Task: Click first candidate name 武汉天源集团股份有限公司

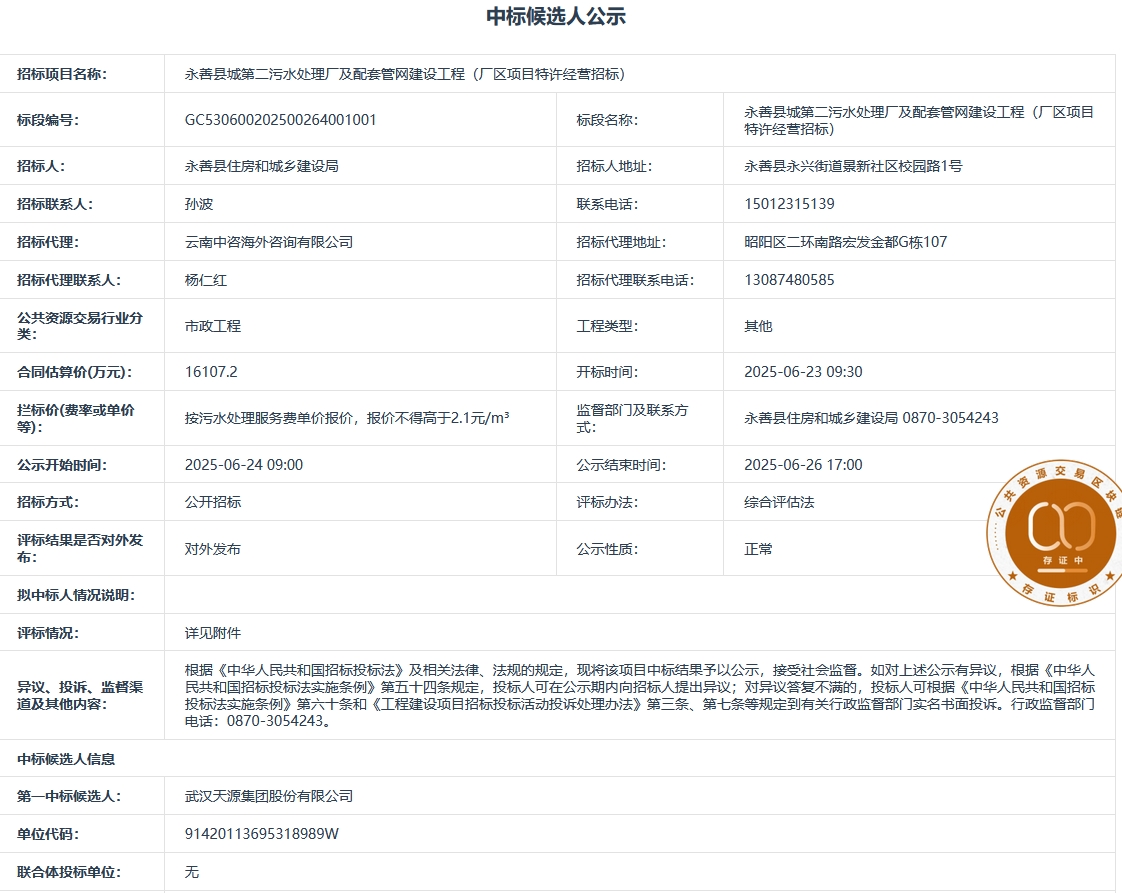Action: [x=269, y=796]
